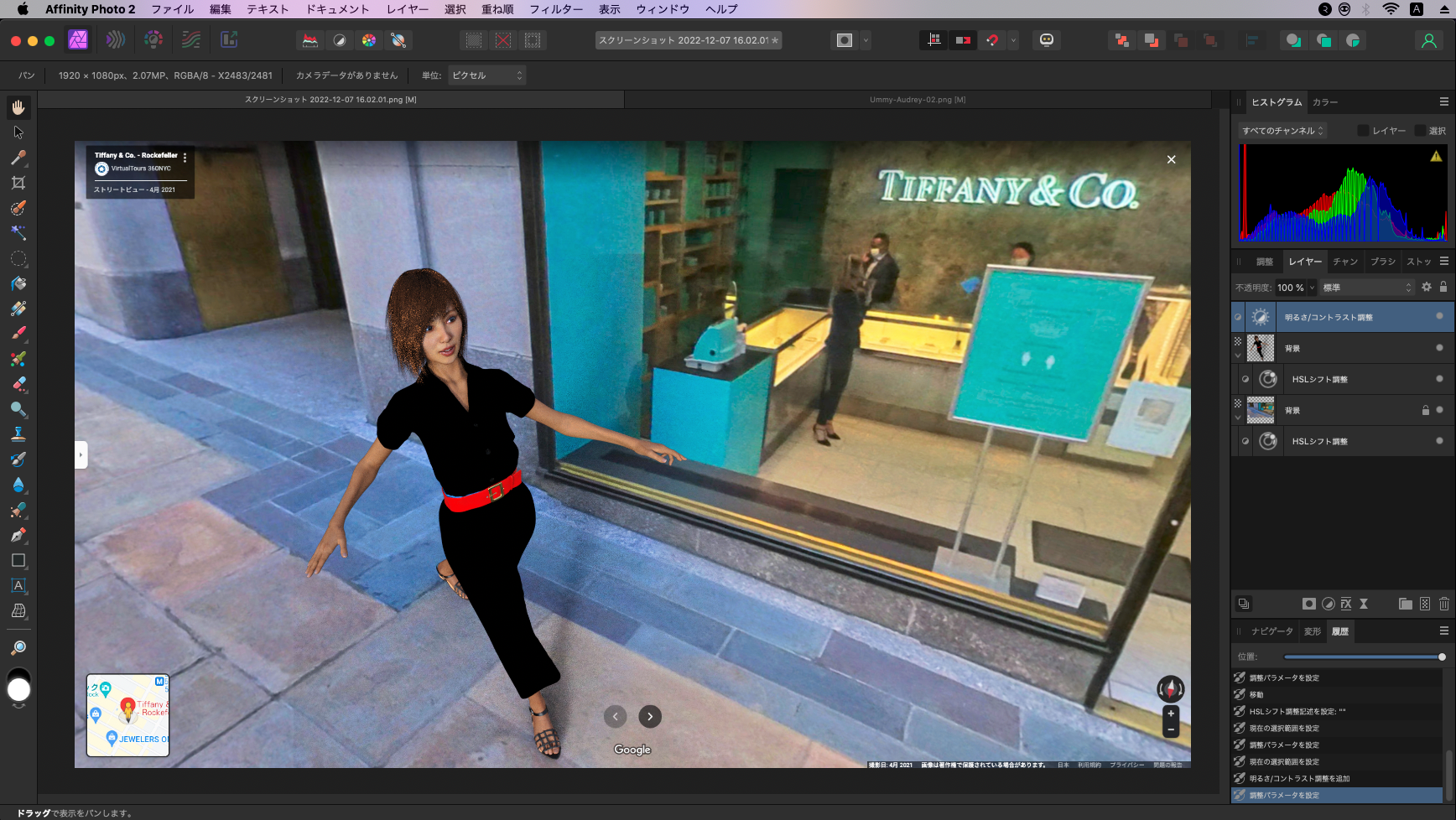The height and width of the screenshot is (820, 1456).
Task: Open quick mask options dropdown arrow
Action: point(866,40)
